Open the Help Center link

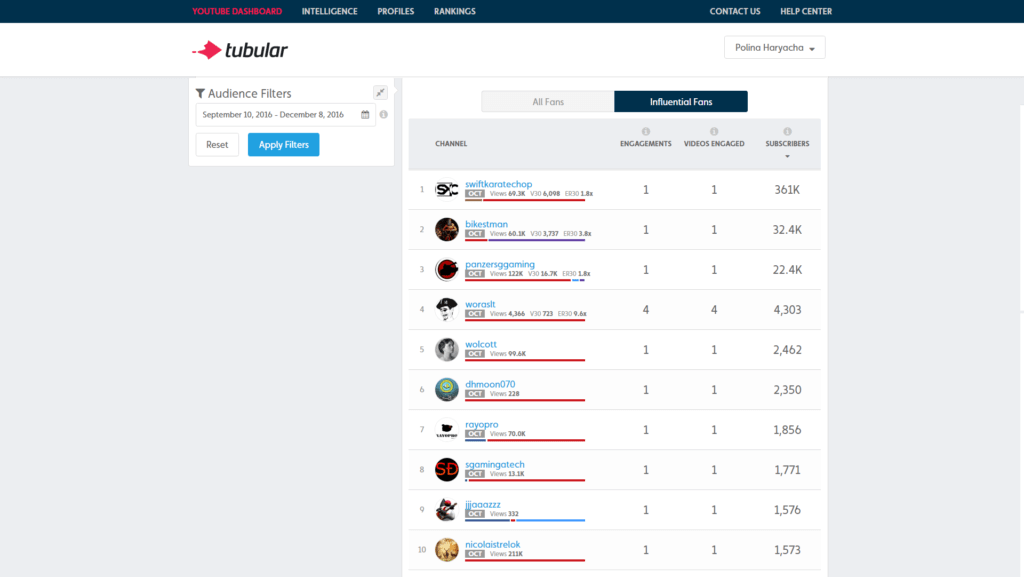(x=806, y=11)
